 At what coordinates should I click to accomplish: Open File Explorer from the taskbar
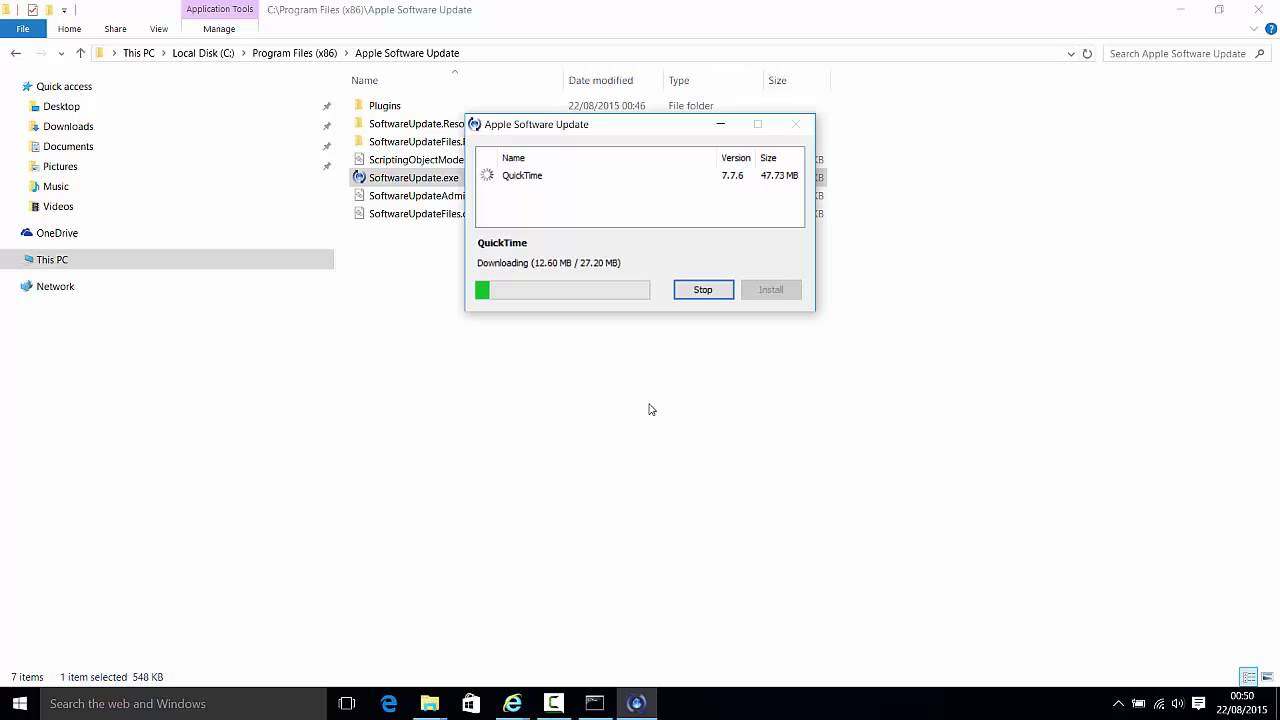coord(430,703)
